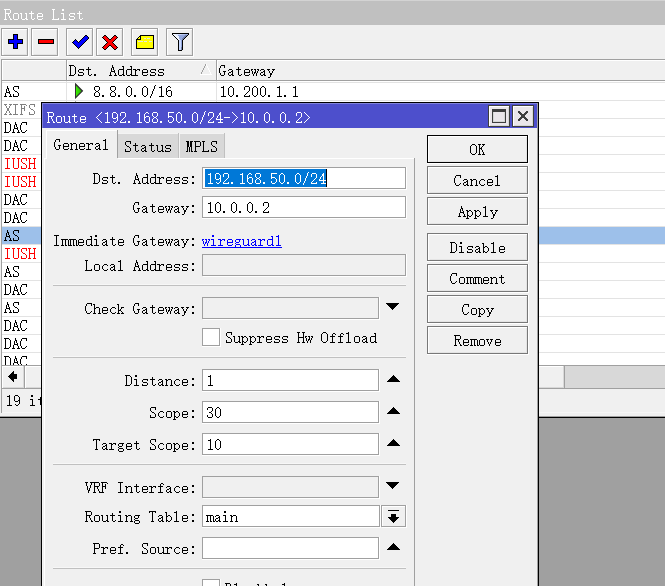Open the funnel Filter icon
The image size is (665, 586).
pos(180,42)
